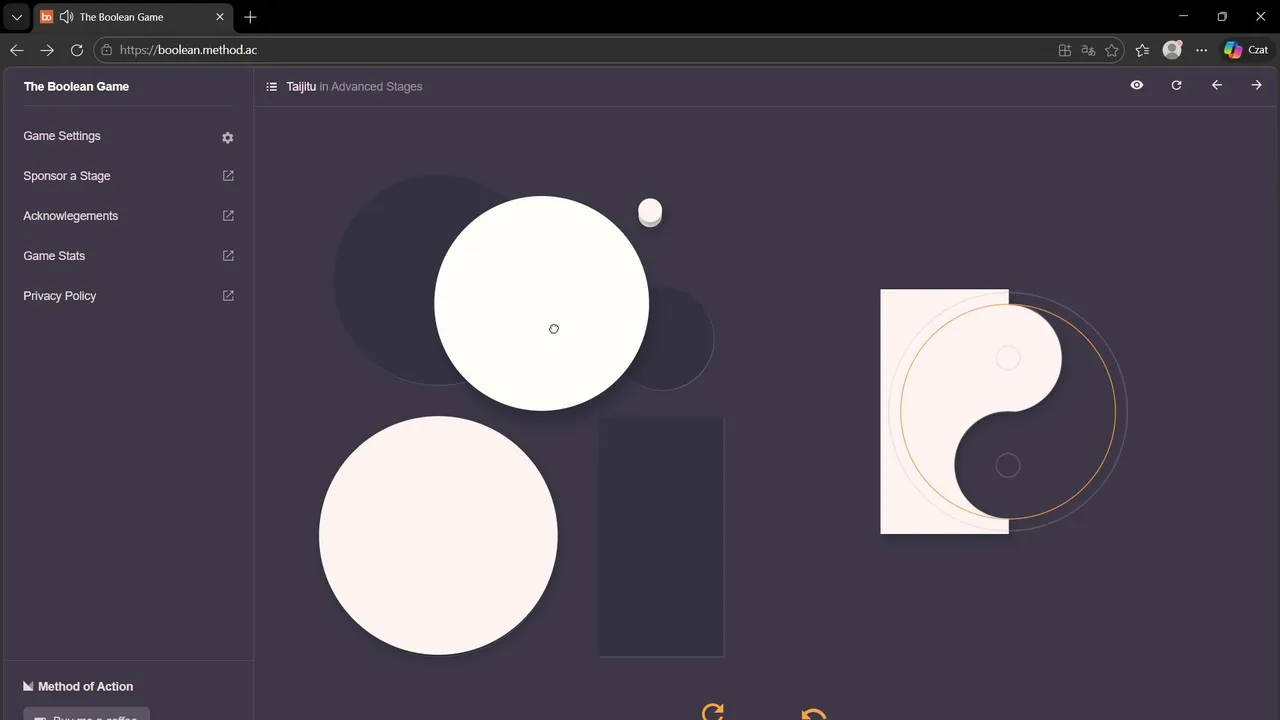Add this page to favorites star
The image size is (1280, 720).
(x=1111, y=50)
